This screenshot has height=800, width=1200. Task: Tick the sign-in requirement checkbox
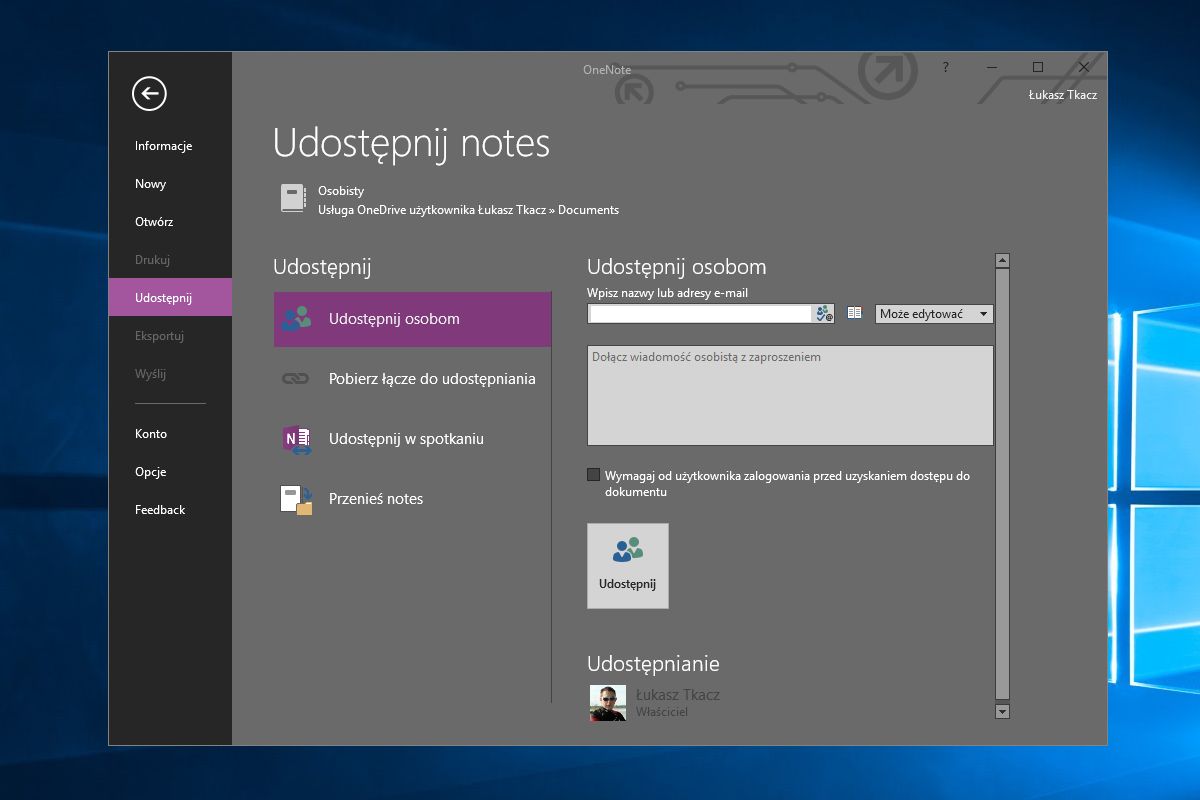(594, 475)
